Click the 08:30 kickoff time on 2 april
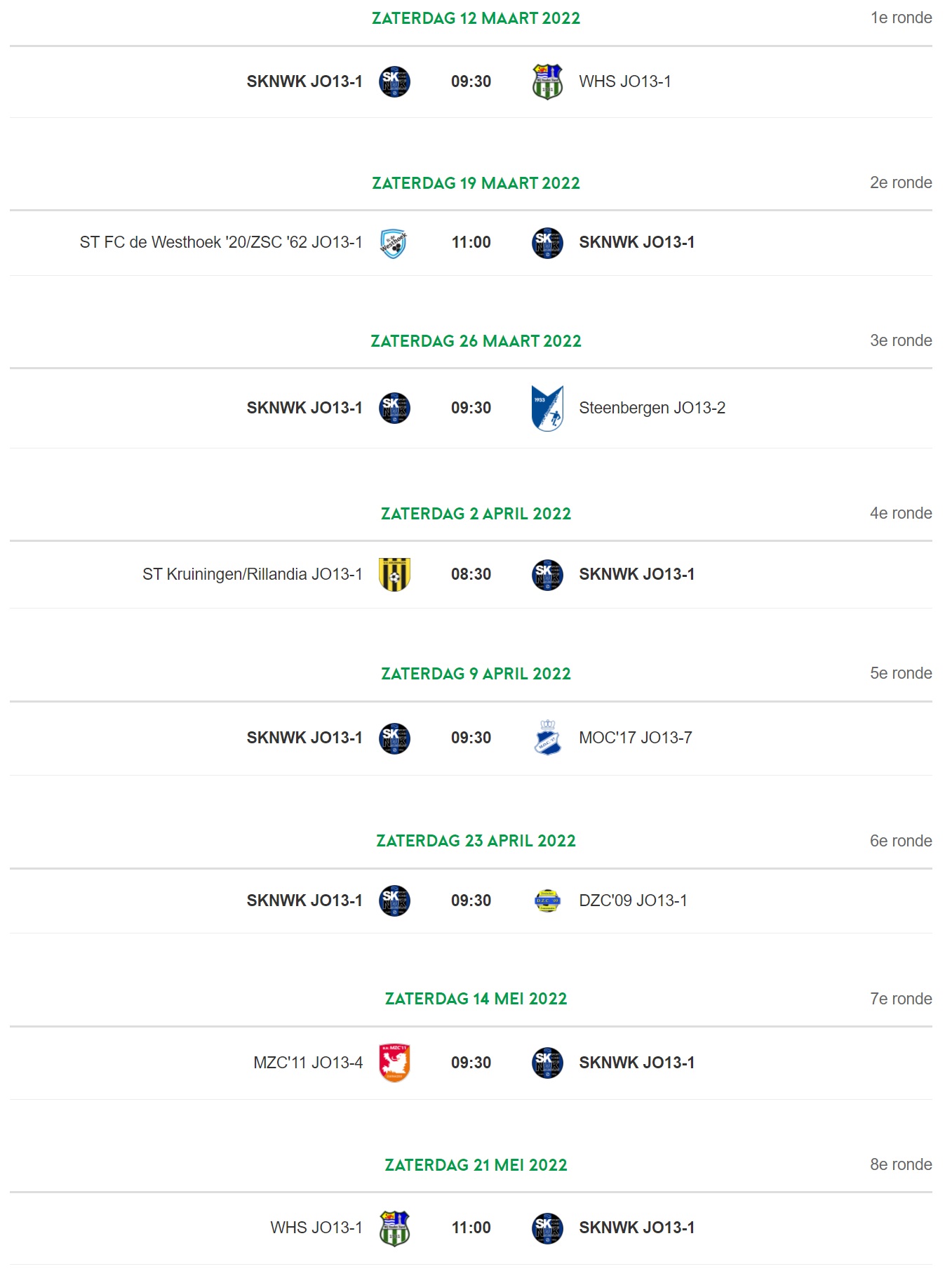The width and height of the screenshot is (952, 1276). point(471,574)
